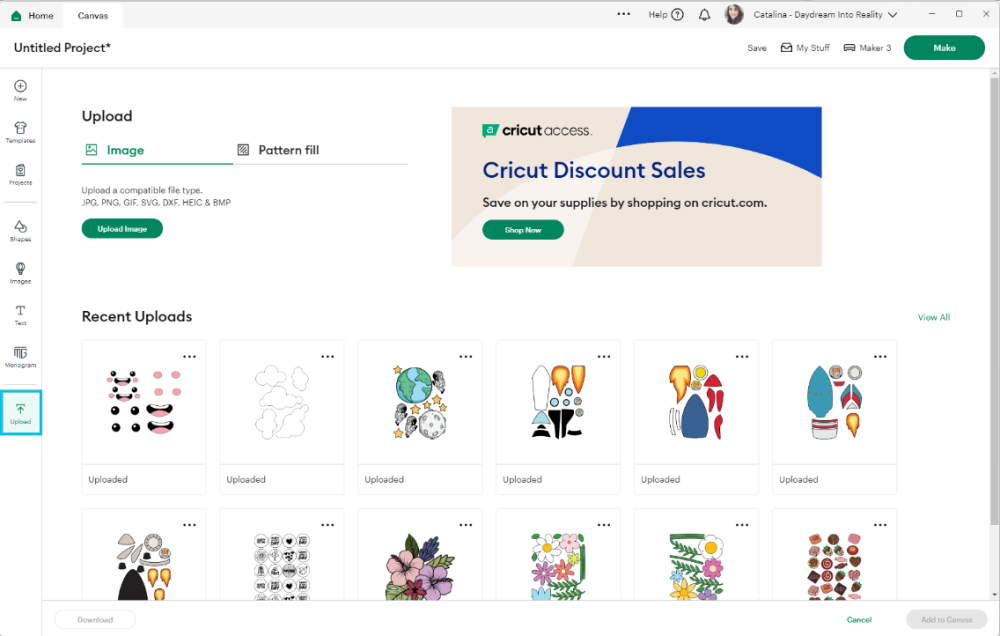Select the earth and astronauts thumbnail
The image size is (1000, 636).
click(x=420, y=402)
